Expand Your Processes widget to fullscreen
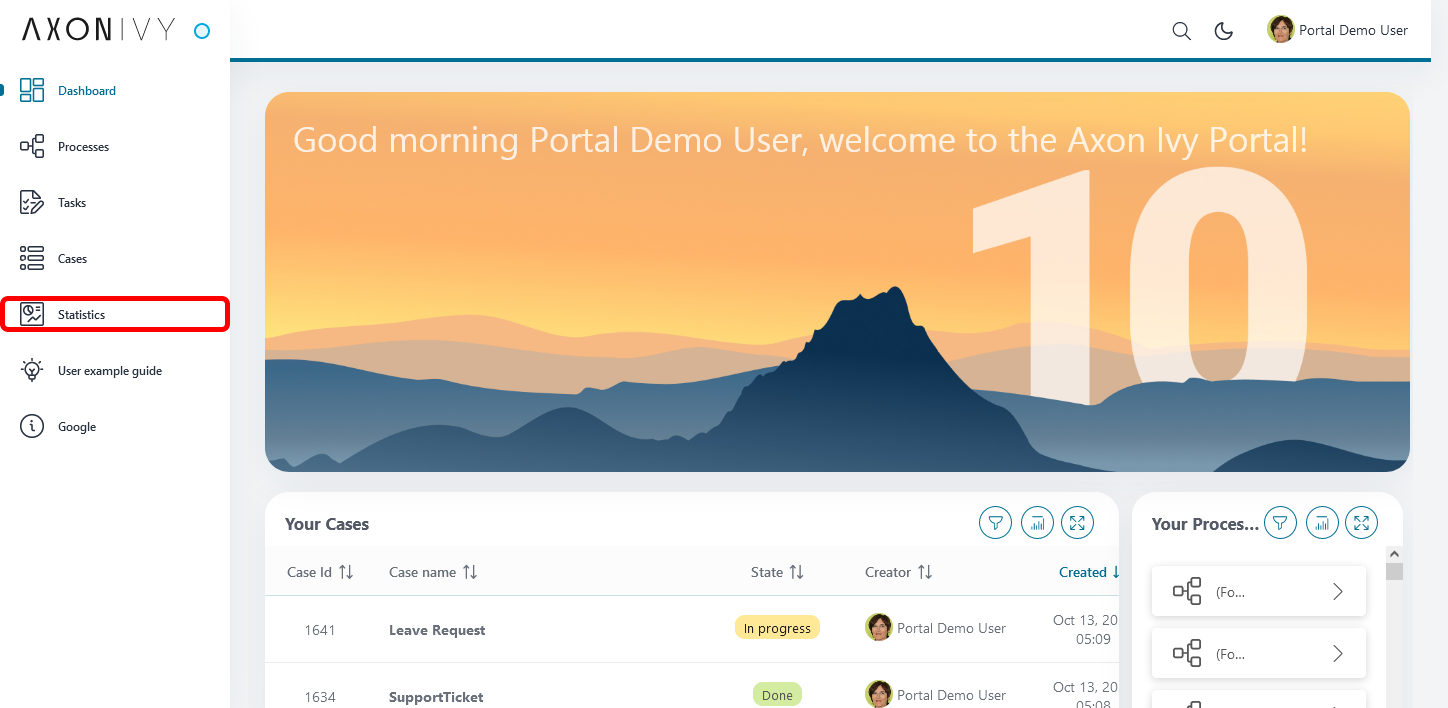 coord(1362,522)
